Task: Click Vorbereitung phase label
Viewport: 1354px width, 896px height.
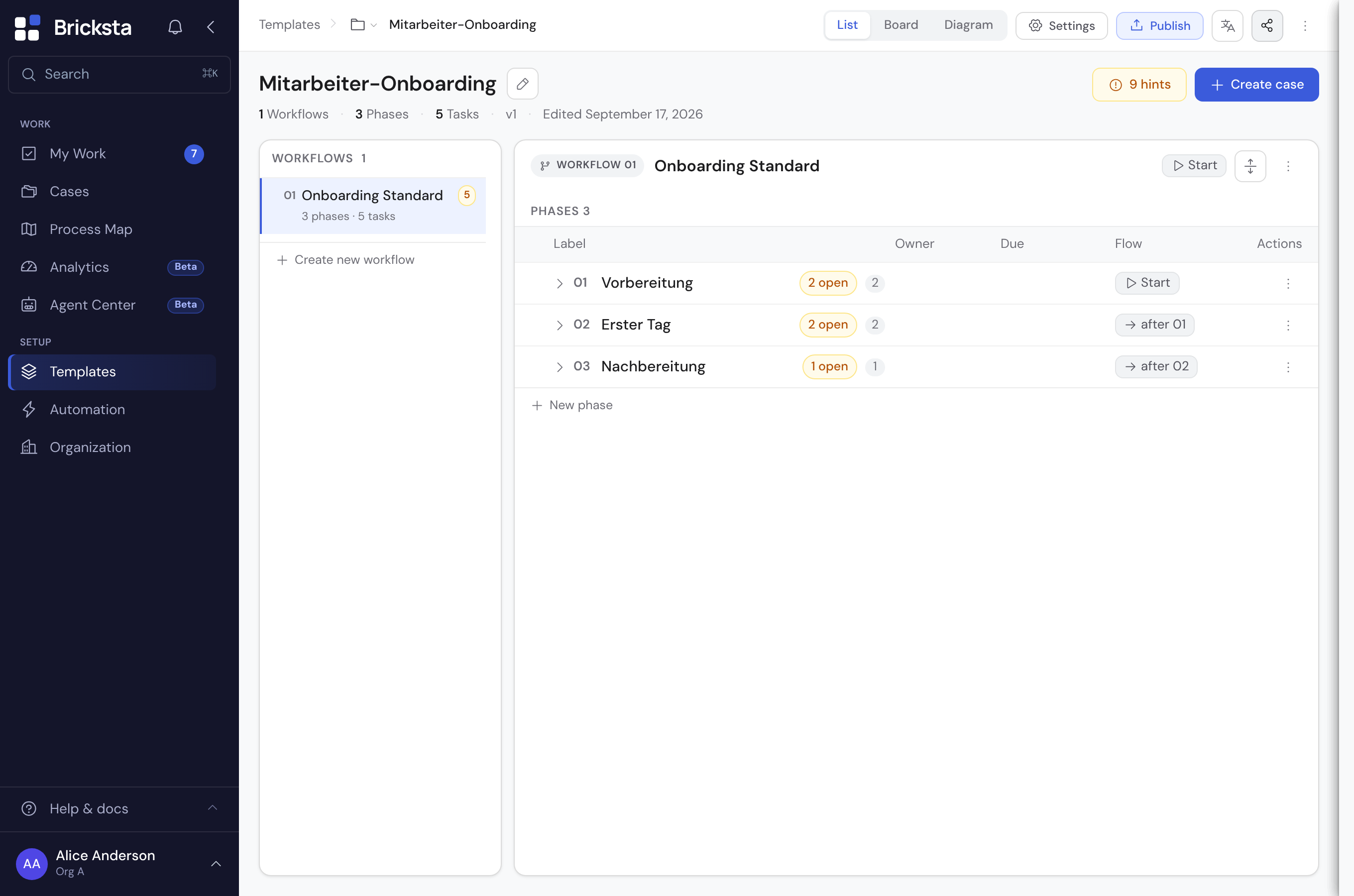Action: [x=647, y=283]
